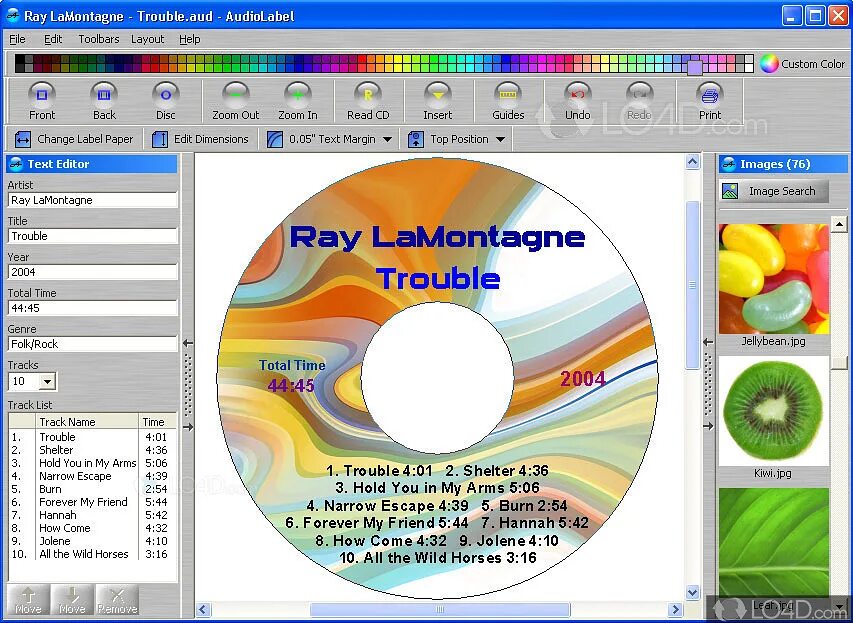
Task: Select the Disc label view
Action: point(165,101)
